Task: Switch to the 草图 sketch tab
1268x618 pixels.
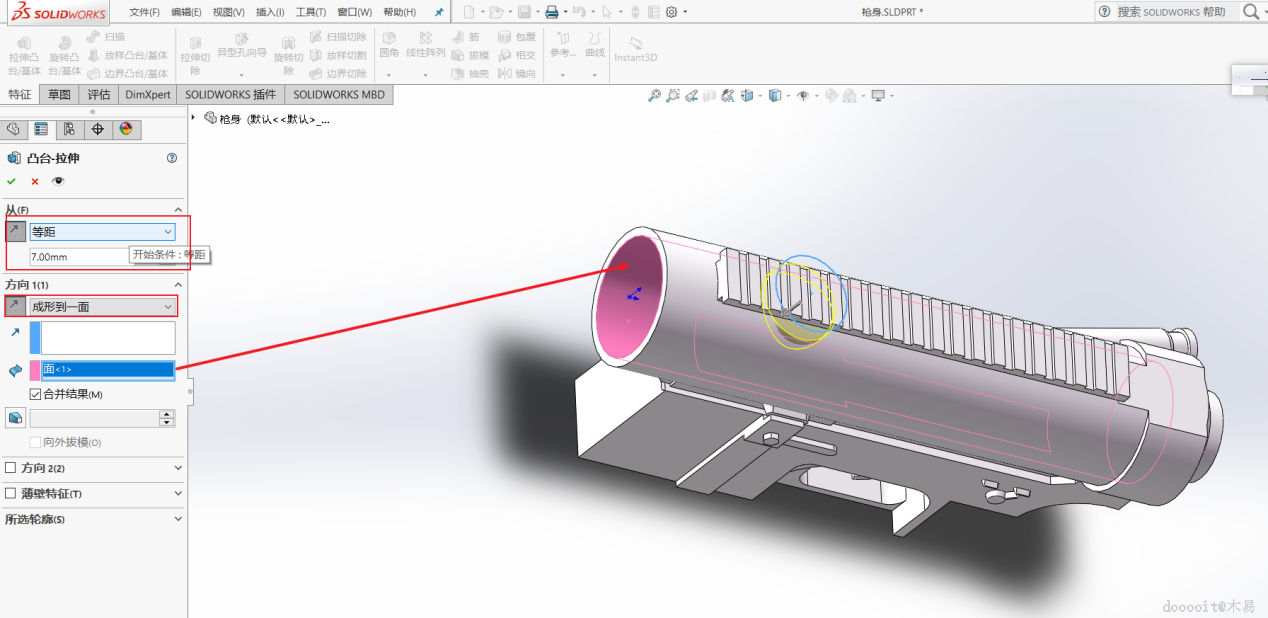Action: pyautogui.click(x=60, y=95)
